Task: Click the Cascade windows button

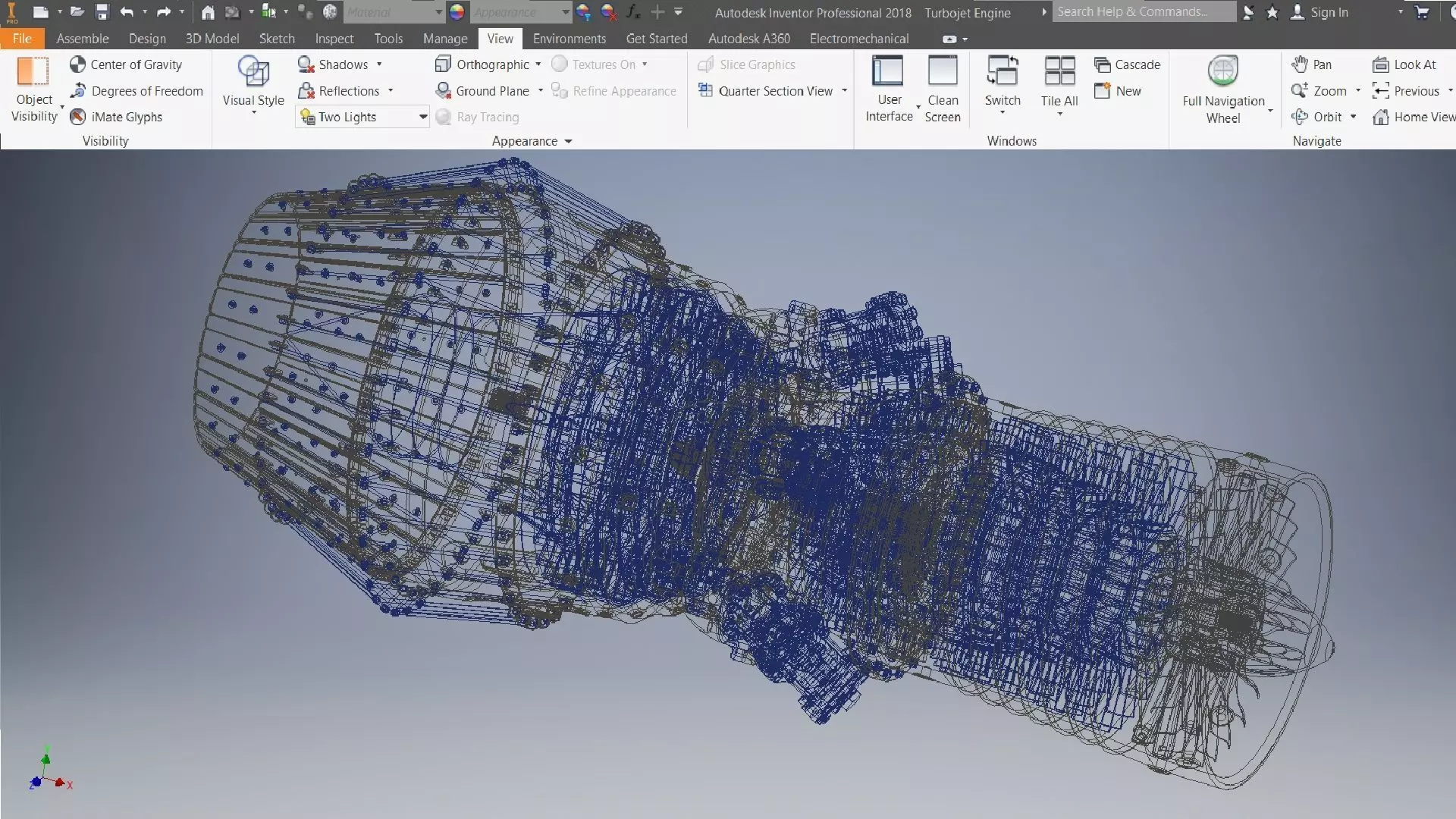Action: pos(1128,64)
